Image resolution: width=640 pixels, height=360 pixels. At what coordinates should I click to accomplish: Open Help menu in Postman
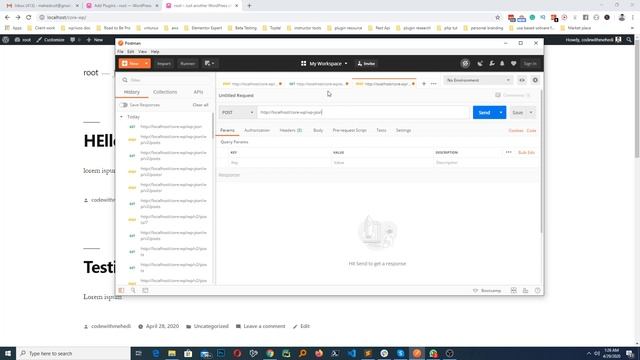click(x=155, y=52)
